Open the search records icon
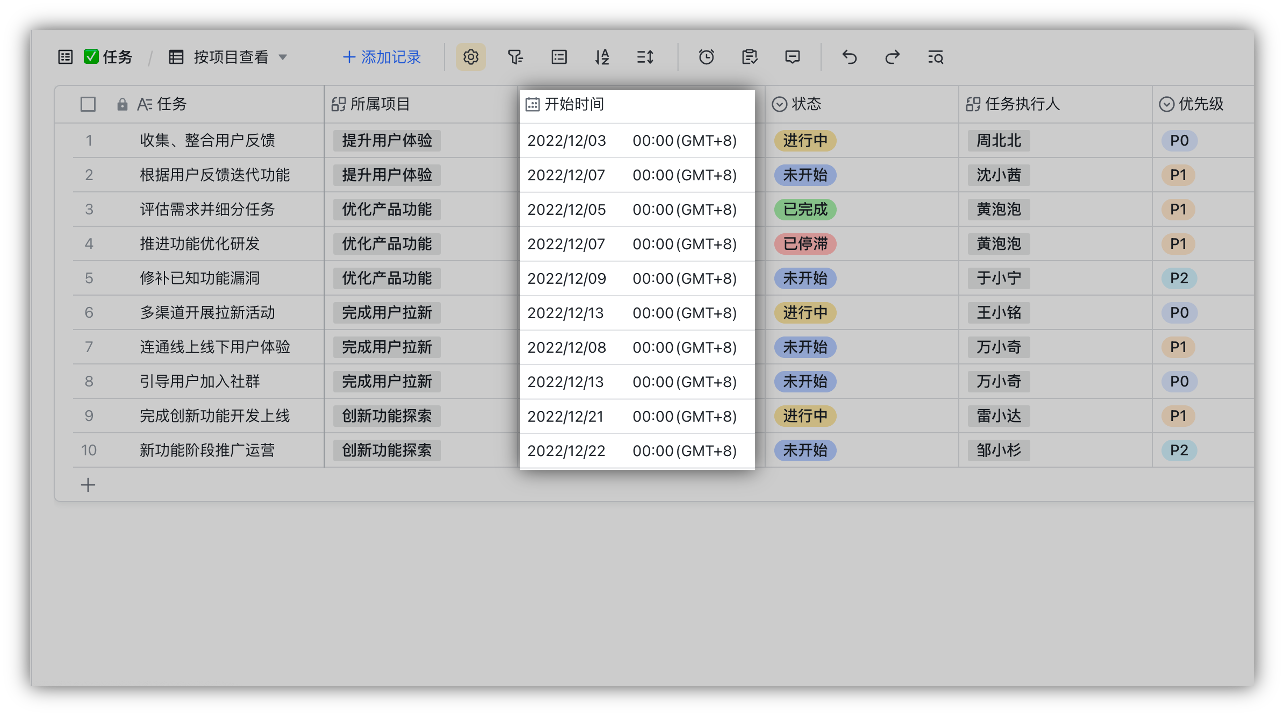This screenshot has height=716, width=1284. coord(935,57)
